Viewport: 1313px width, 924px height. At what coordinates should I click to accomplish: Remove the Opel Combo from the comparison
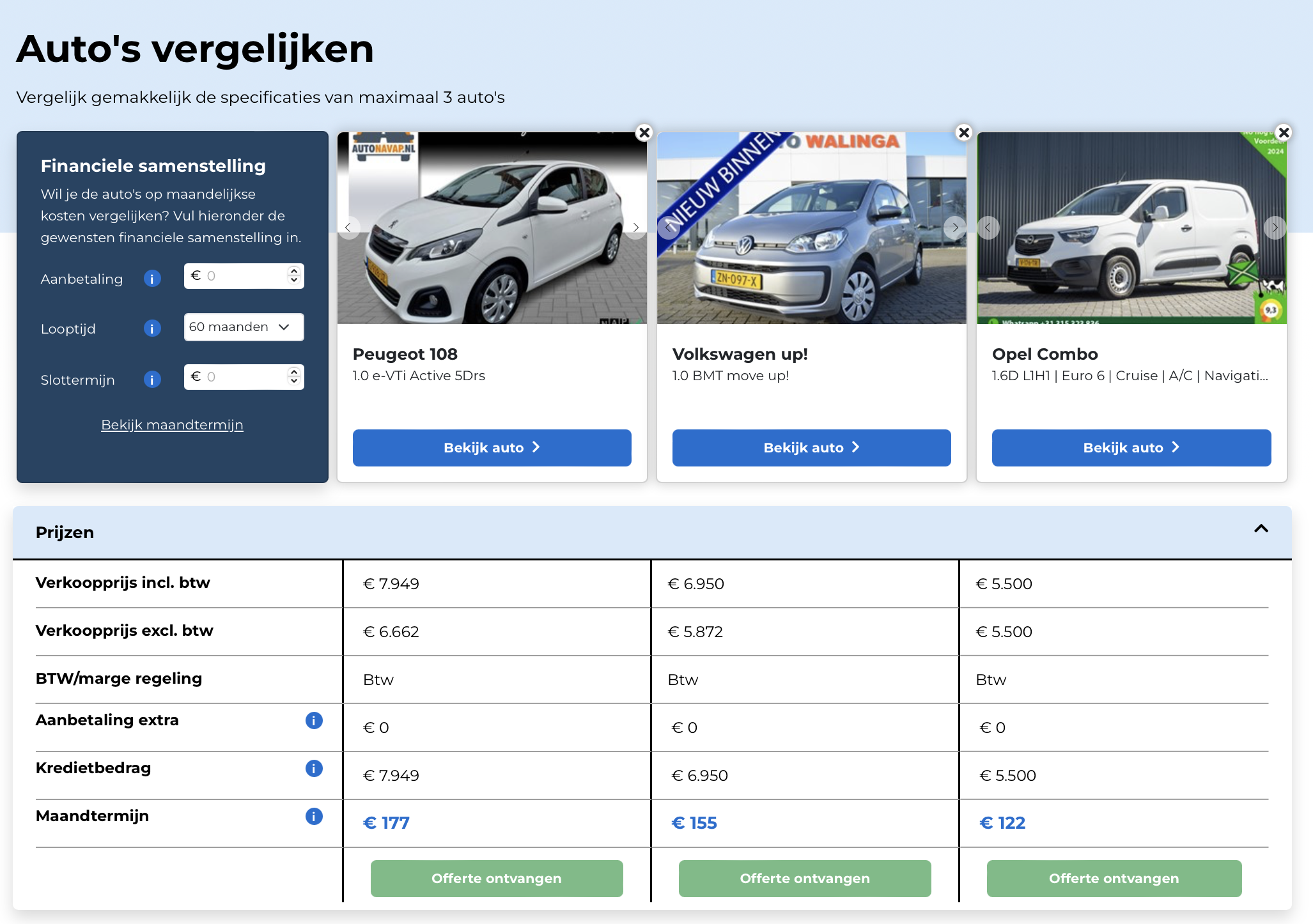point(1284,133)
